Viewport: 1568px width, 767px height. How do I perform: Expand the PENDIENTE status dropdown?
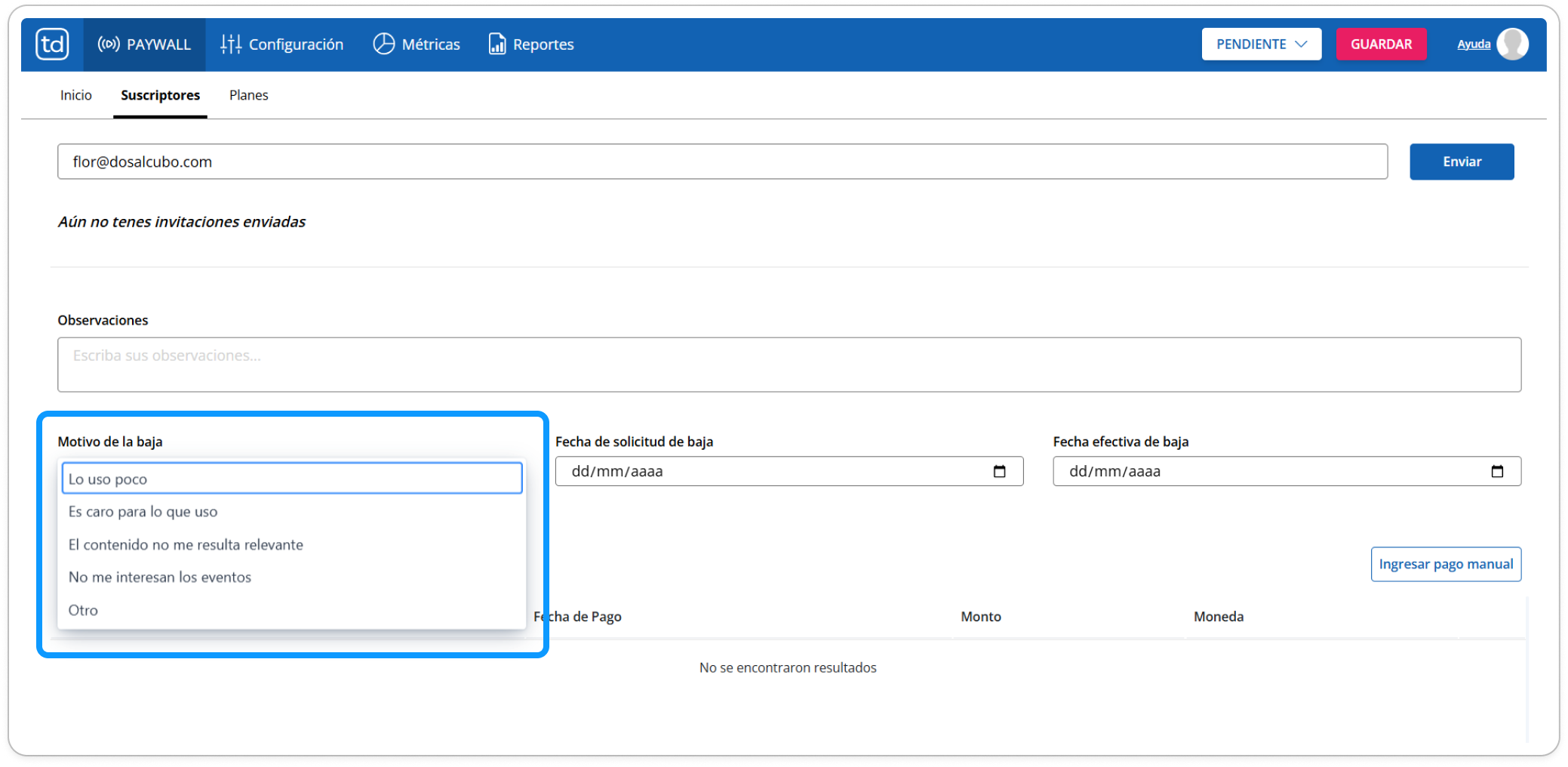pyautogui.click(x=1261, y=44)
